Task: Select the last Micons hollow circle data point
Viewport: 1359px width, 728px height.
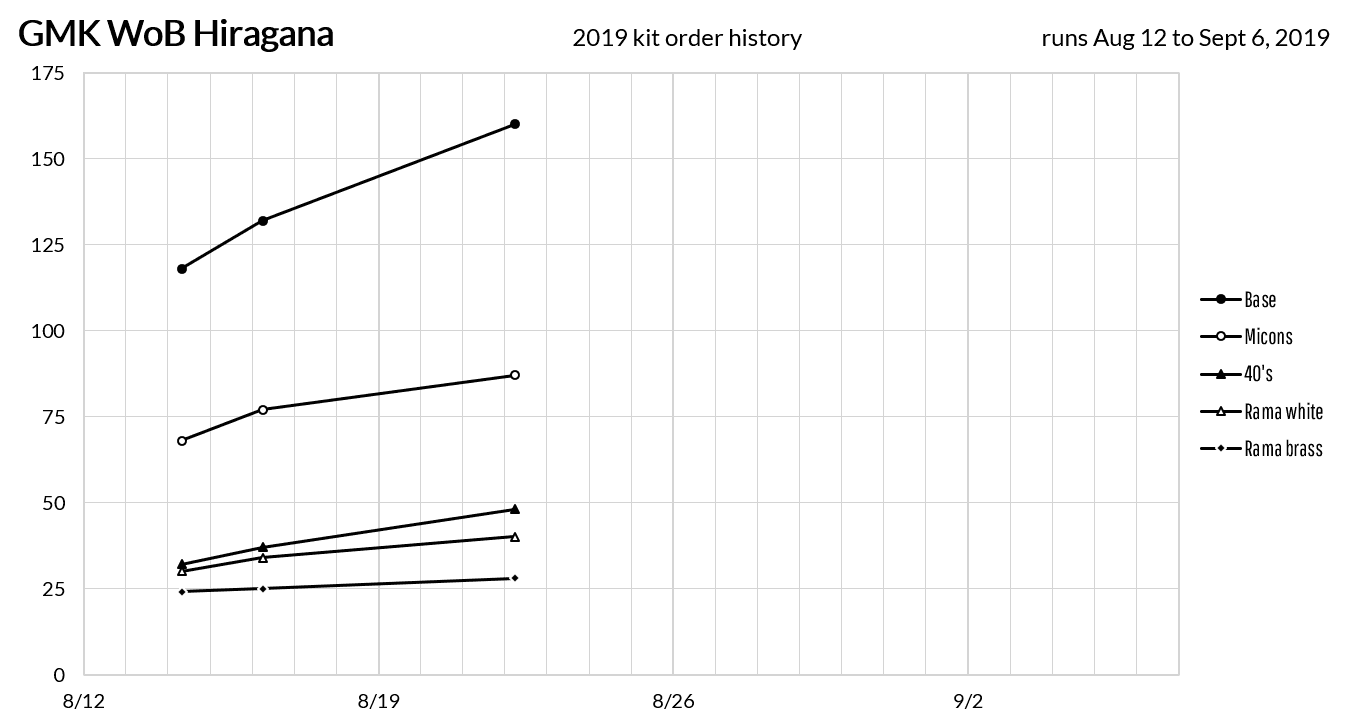Action: click(x=515, y=375)
